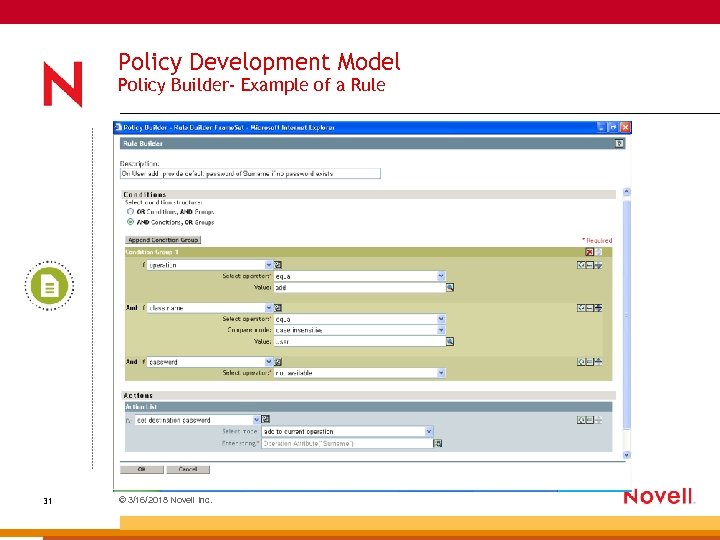Click the info icon beside the password condition dropdown
Viewport: 720px width, 540px height.
click(x=278, y=362)
